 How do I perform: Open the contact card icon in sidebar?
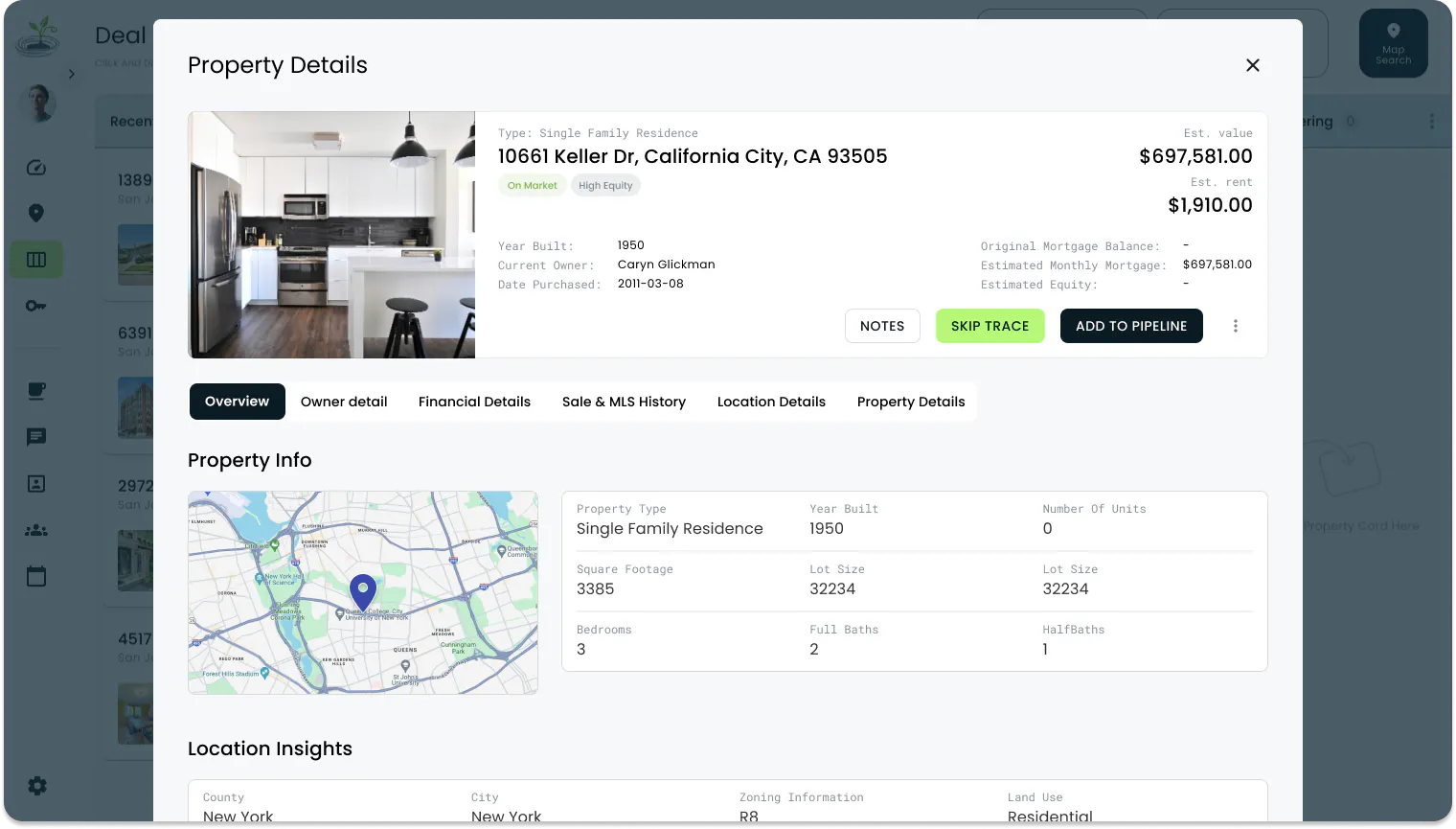coord(36,484)
